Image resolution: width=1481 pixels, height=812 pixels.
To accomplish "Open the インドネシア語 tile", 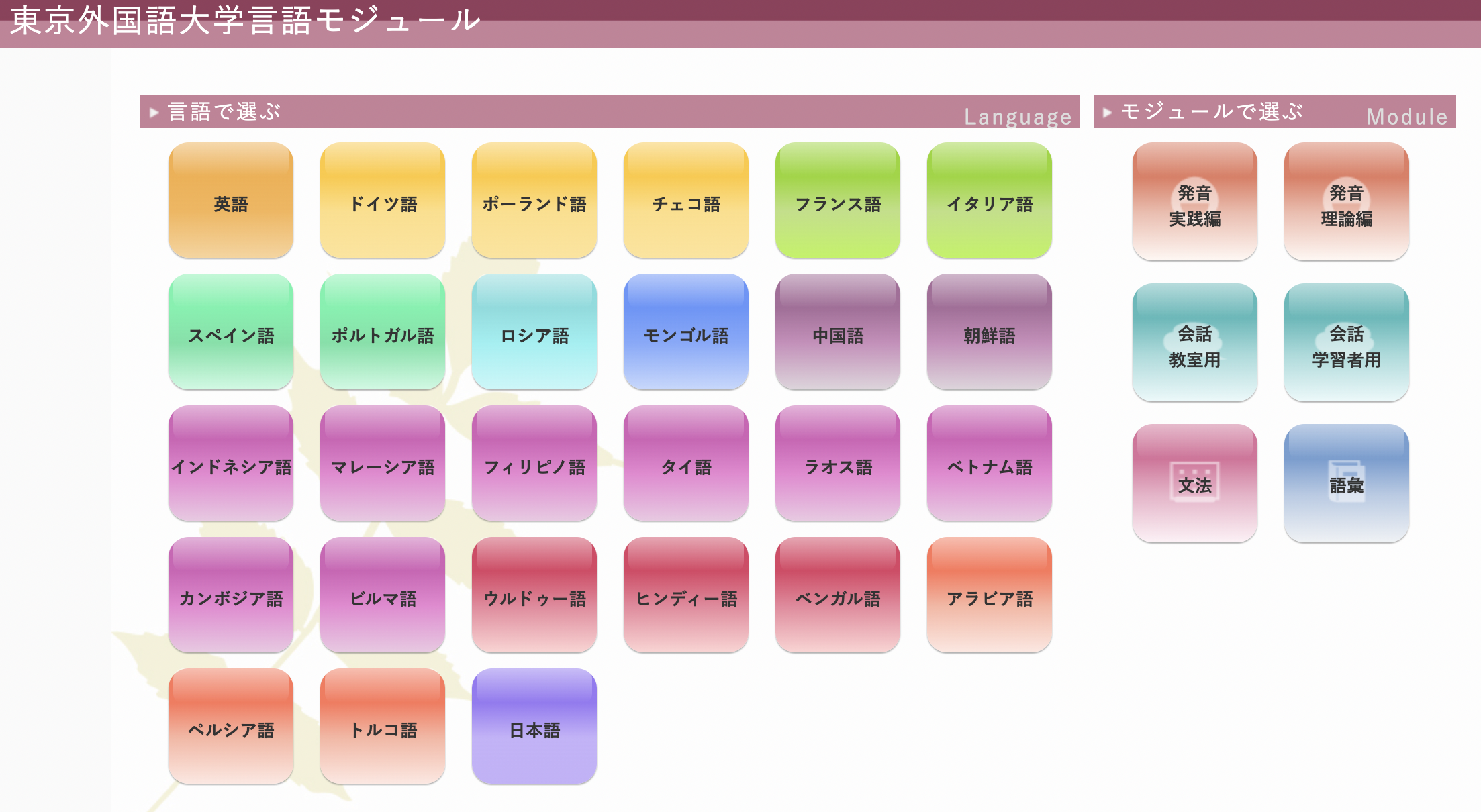I will click(x=231, y=463).
